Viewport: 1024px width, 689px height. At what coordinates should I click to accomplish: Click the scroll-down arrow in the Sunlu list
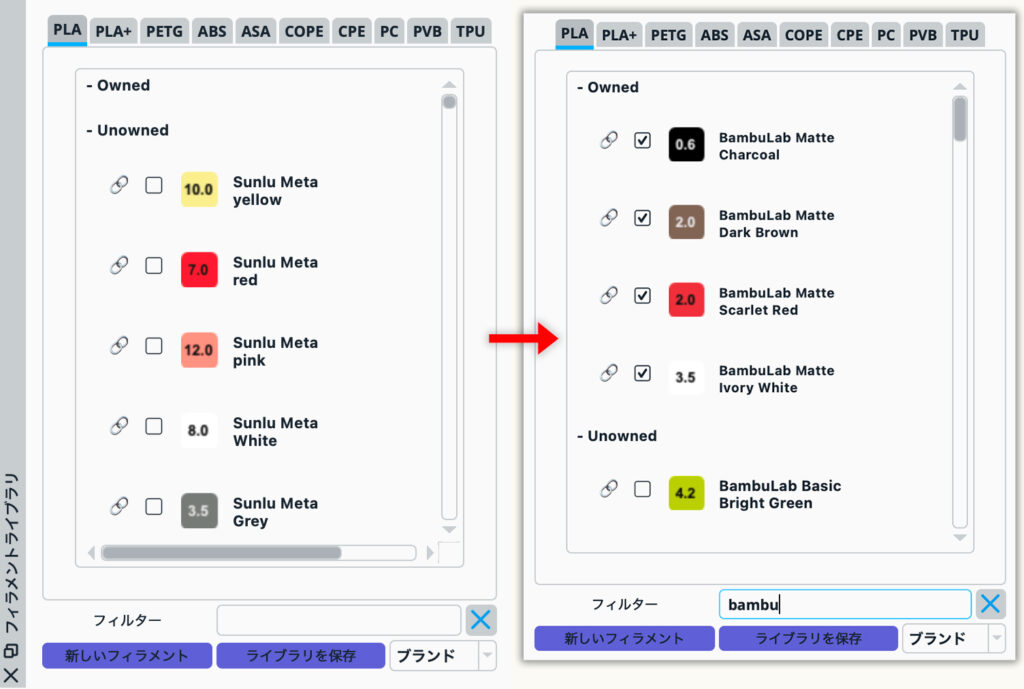pos(449,530)
